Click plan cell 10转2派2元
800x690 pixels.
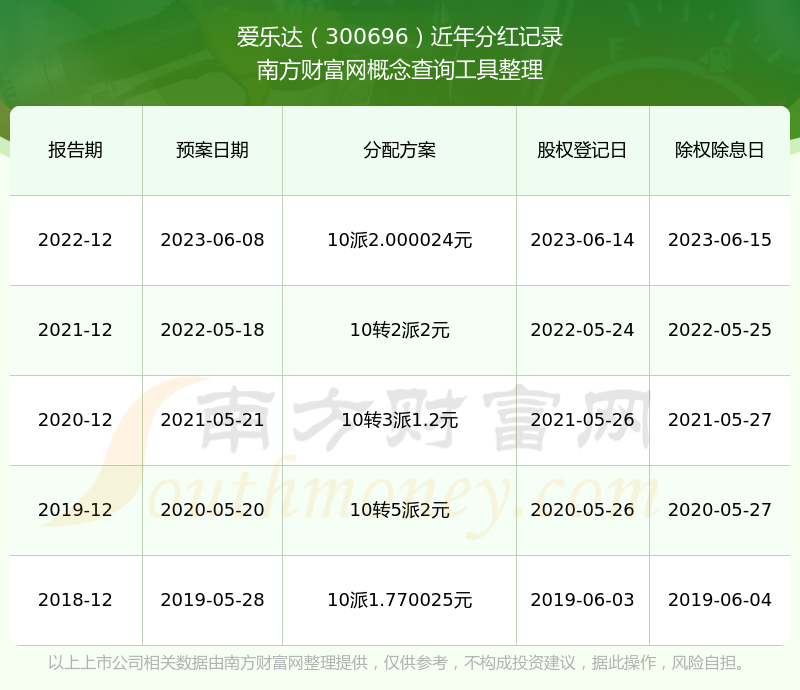(x=399, y=330)
